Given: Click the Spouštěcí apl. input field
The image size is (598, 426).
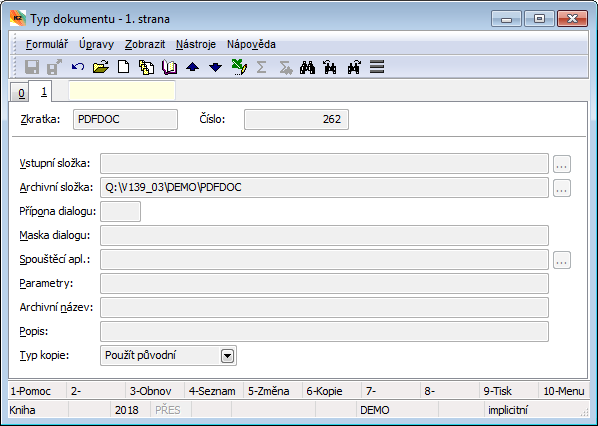Looking at the screenshot, I should [x=325, y=259].
